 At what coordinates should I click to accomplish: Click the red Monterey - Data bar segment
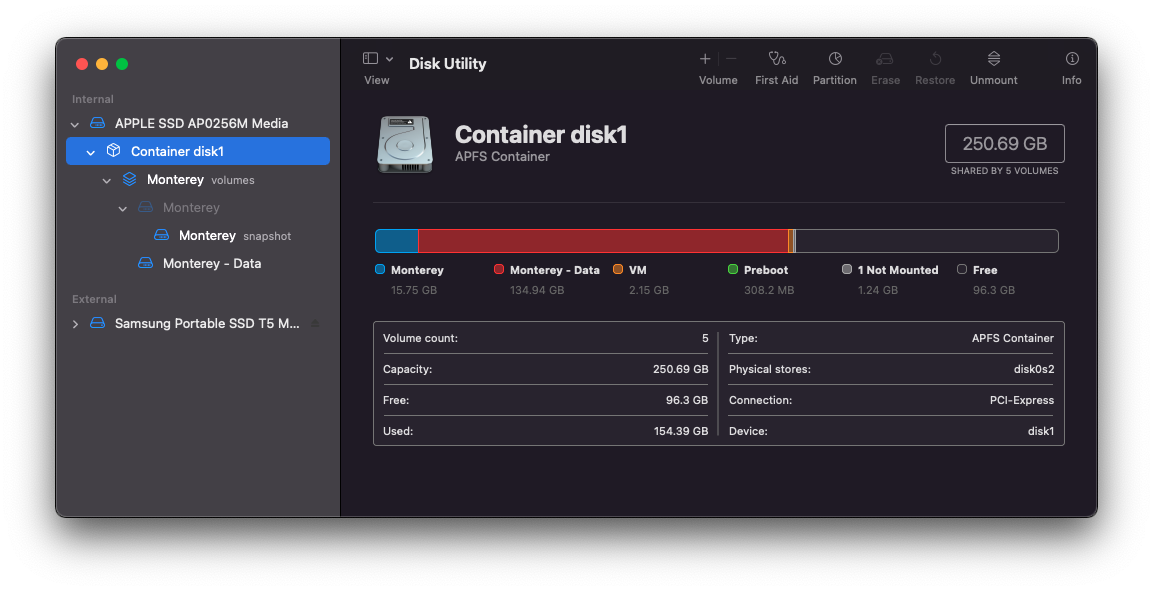click(603, 241)
